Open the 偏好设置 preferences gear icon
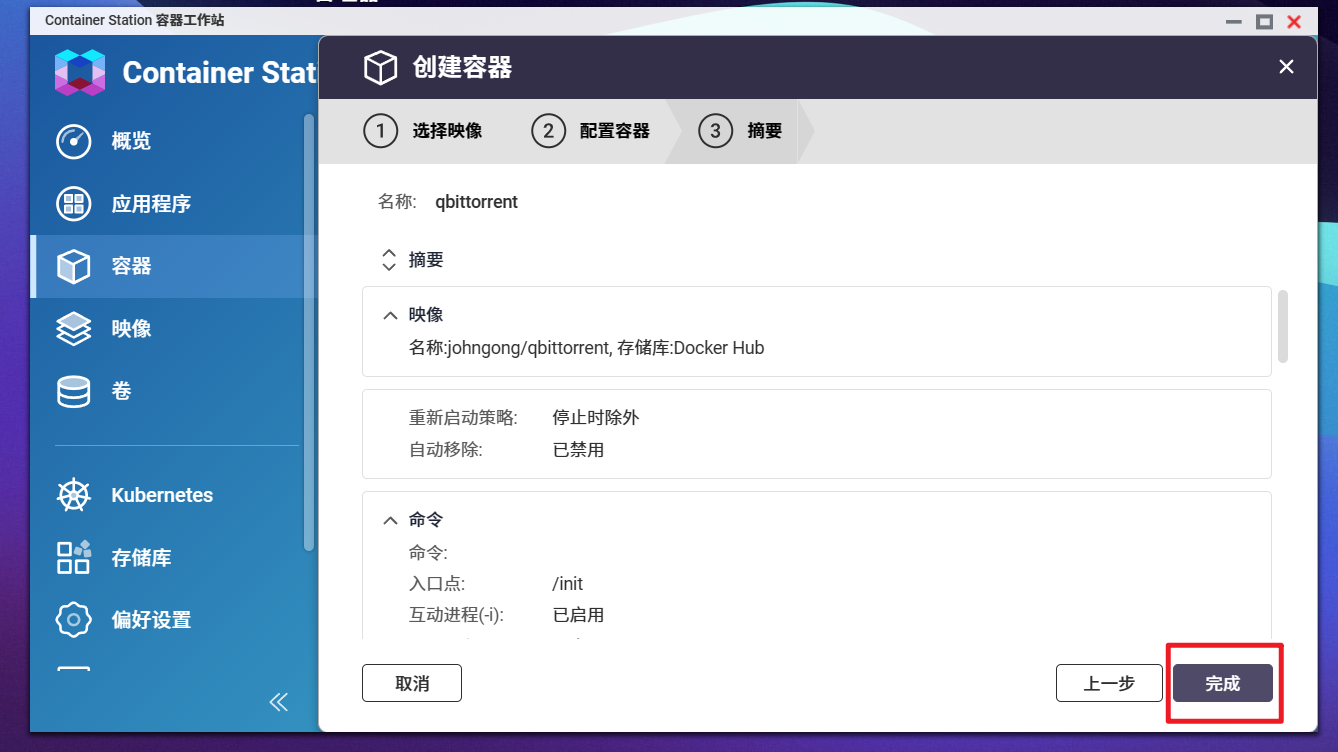The image size is (1338, 752). point(74,620)
